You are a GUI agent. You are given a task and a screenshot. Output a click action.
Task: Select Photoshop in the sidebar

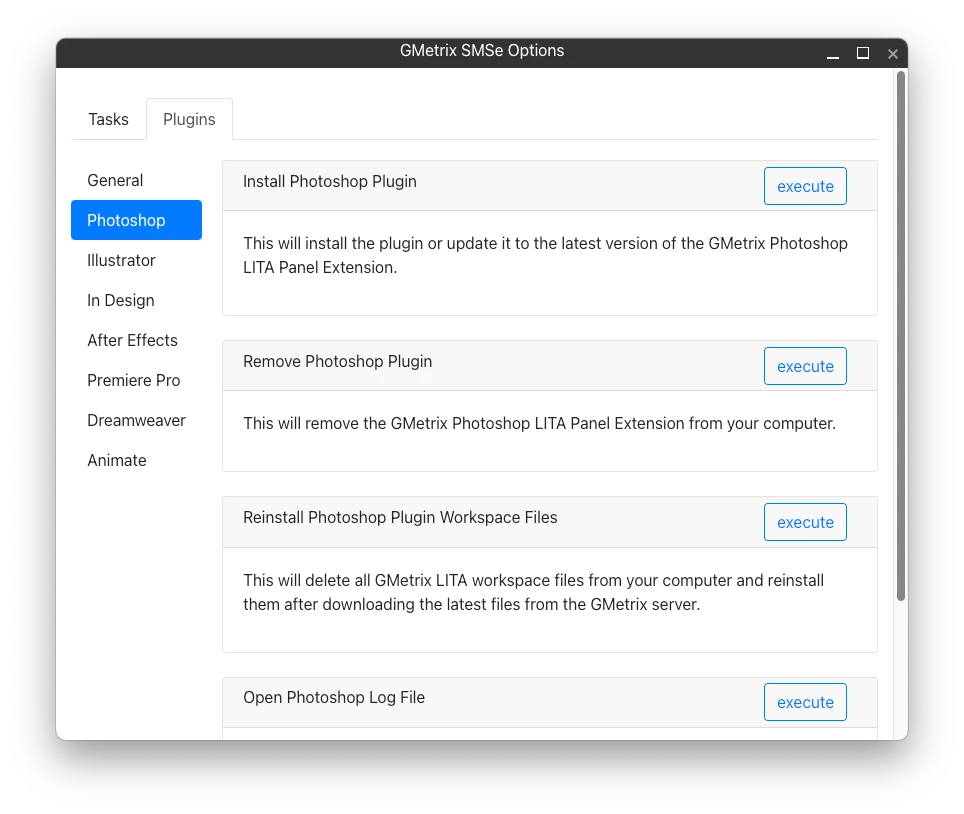(x=136, y=220)
